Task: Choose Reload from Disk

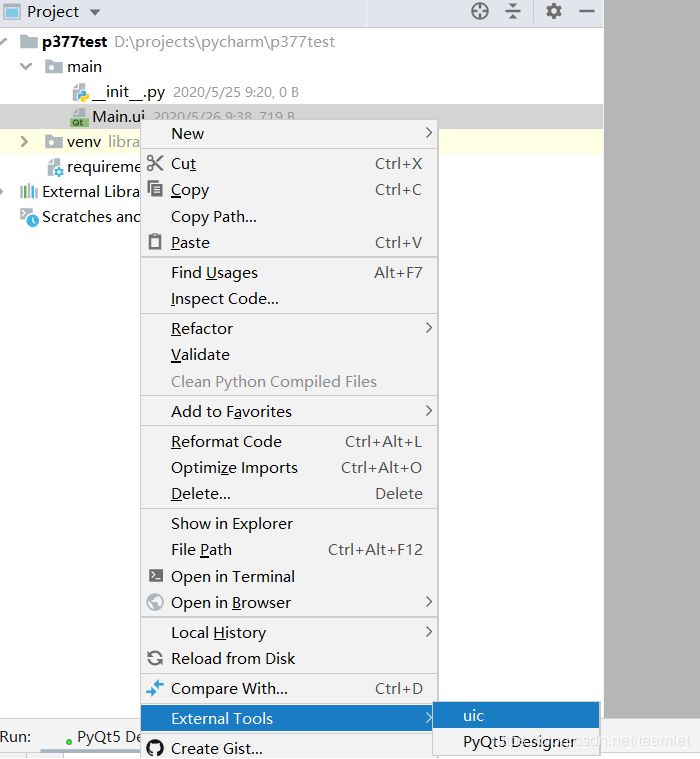Action: tap(289, 659)
